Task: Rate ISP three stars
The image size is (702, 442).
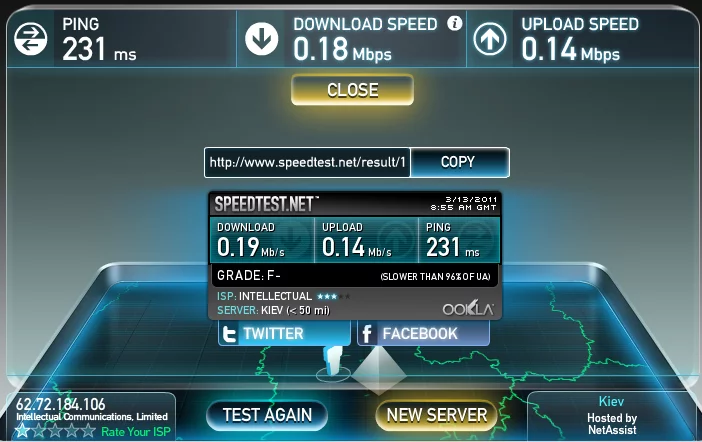Action: [55, 431]
